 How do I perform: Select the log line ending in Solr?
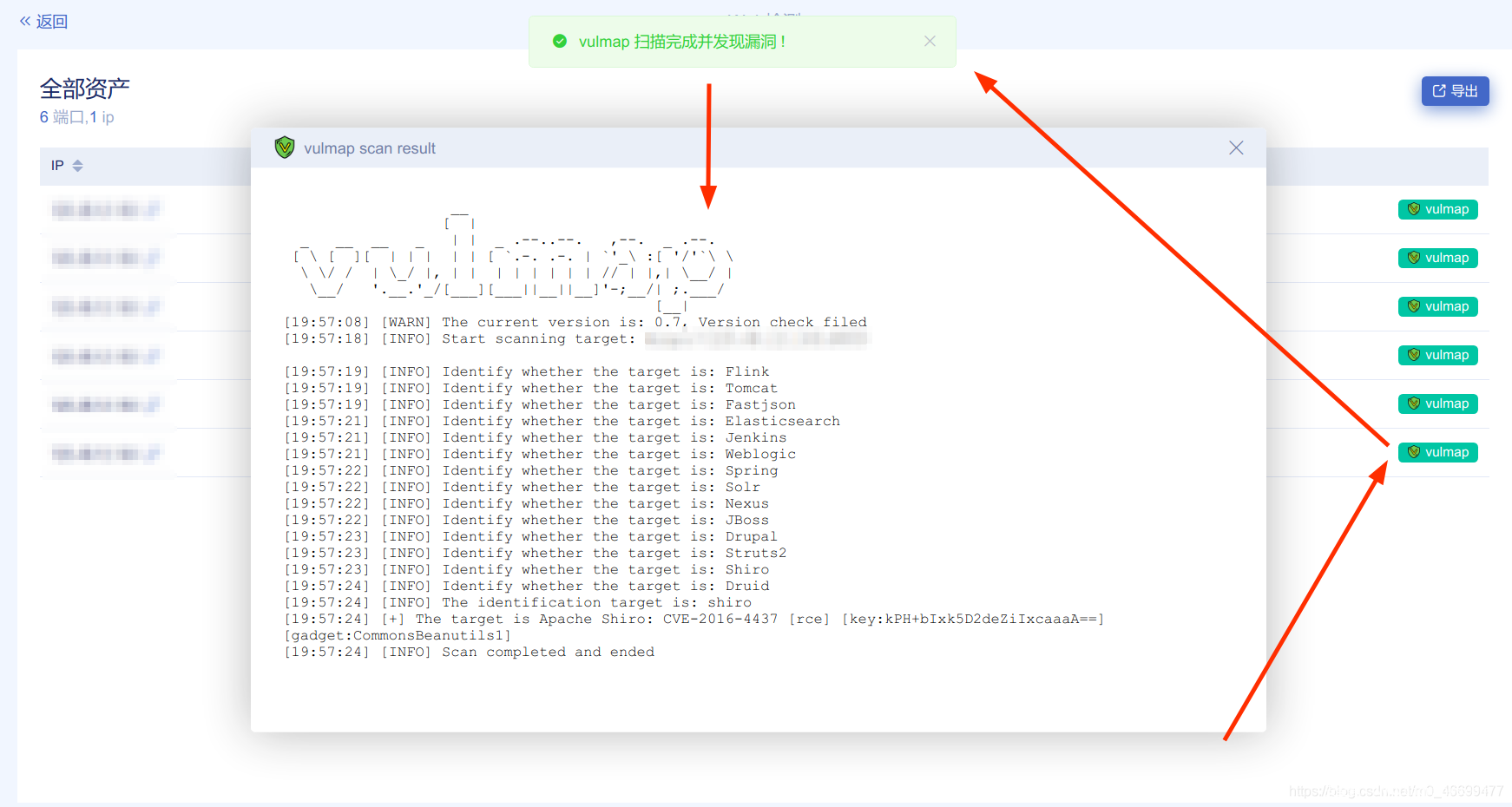[x=523, y=488]
